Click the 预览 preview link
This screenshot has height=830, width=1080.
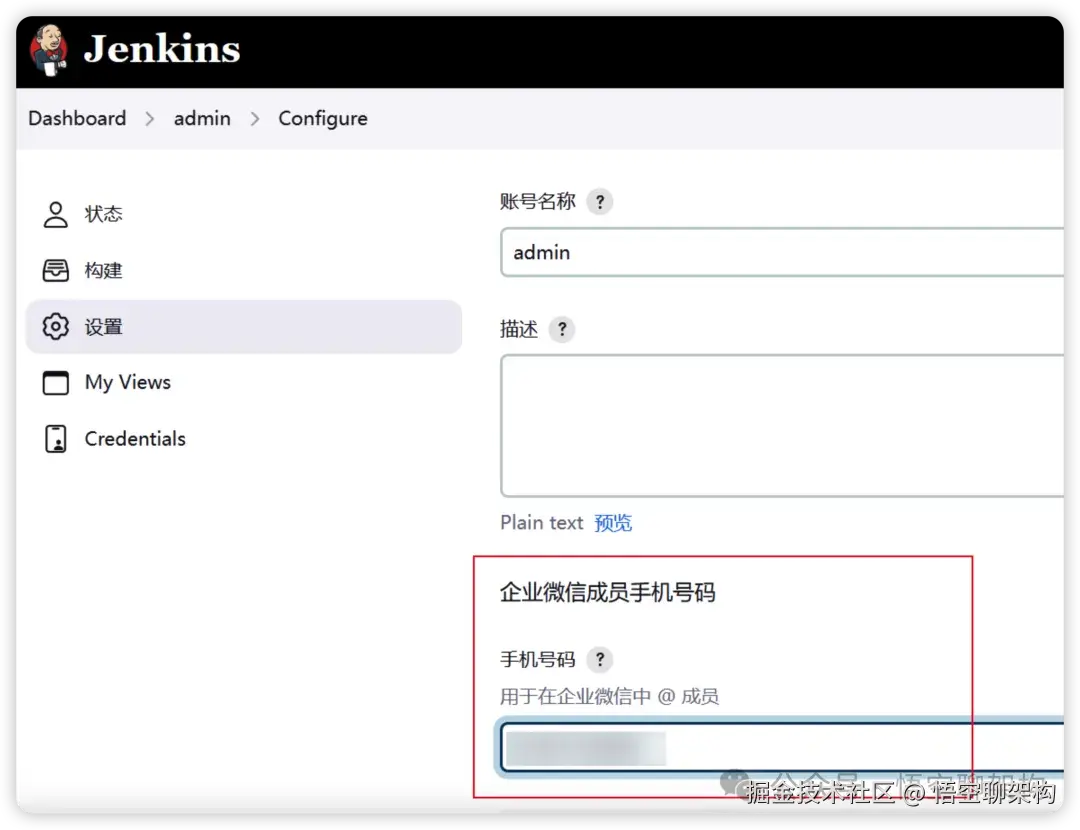pos(613,522)
